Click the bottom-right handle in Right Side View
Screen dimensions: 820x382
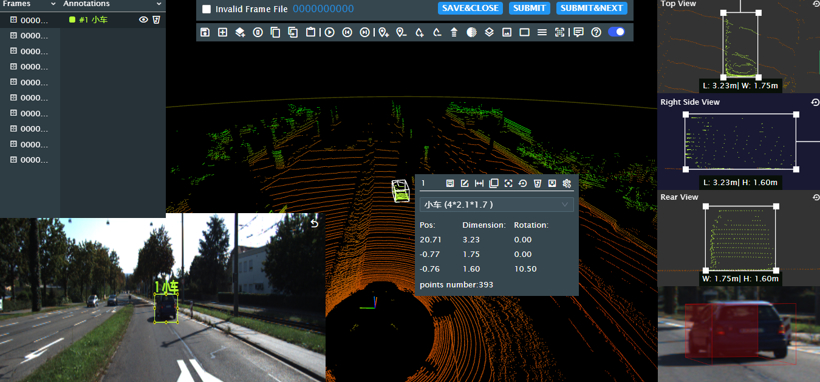[796, 169]
